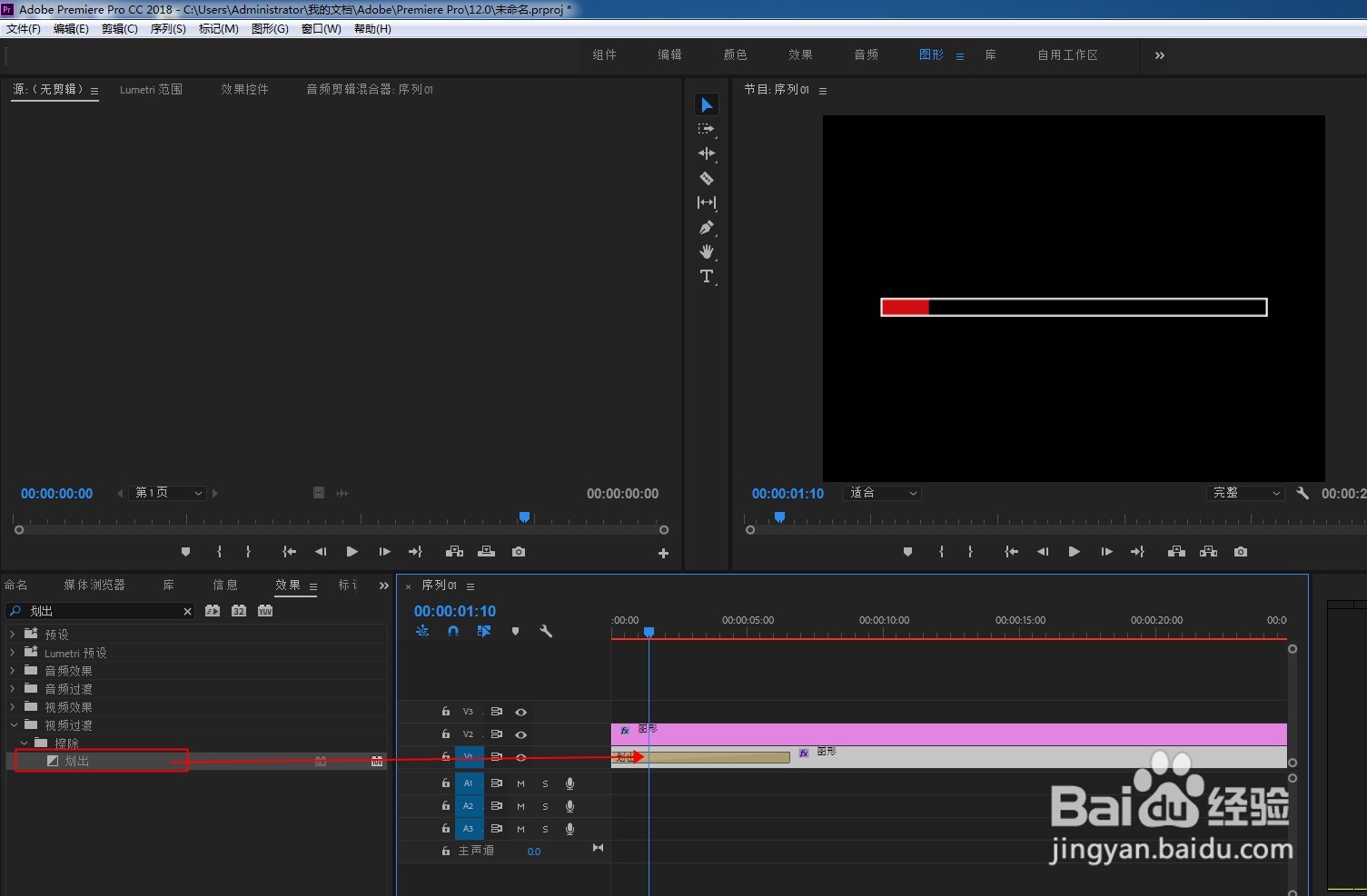Select the Slip tool
The height and width of the screenshot is (896, 1367).
pos(707,202)
